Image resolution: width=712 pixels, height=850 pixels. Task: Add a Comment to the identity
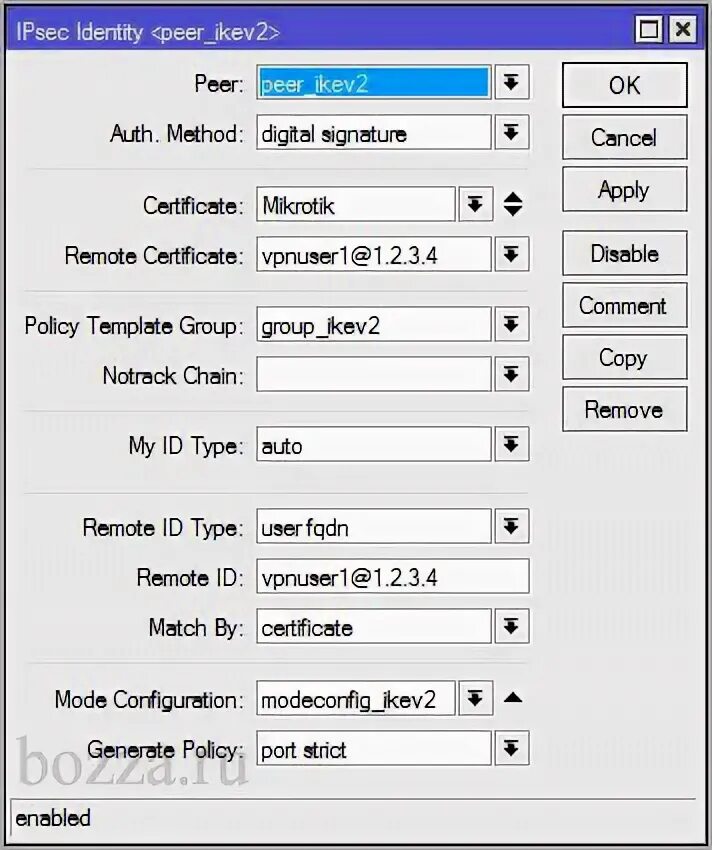624,305
